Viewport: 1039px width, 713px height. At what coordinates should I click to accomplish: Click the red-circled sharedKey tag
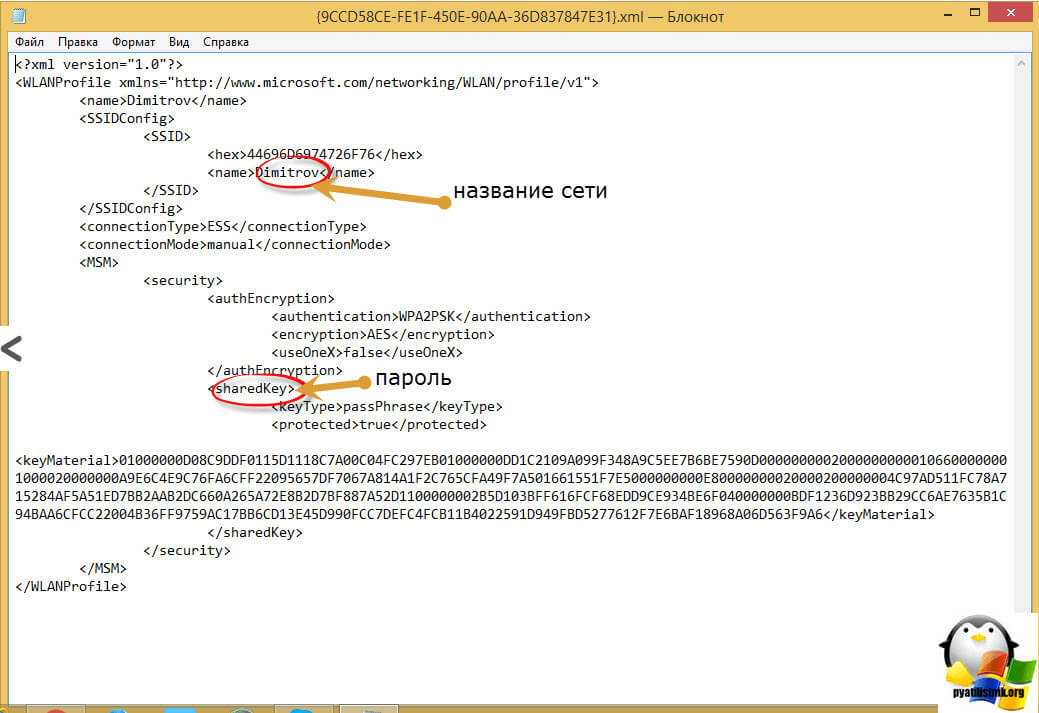click(254, 388)
